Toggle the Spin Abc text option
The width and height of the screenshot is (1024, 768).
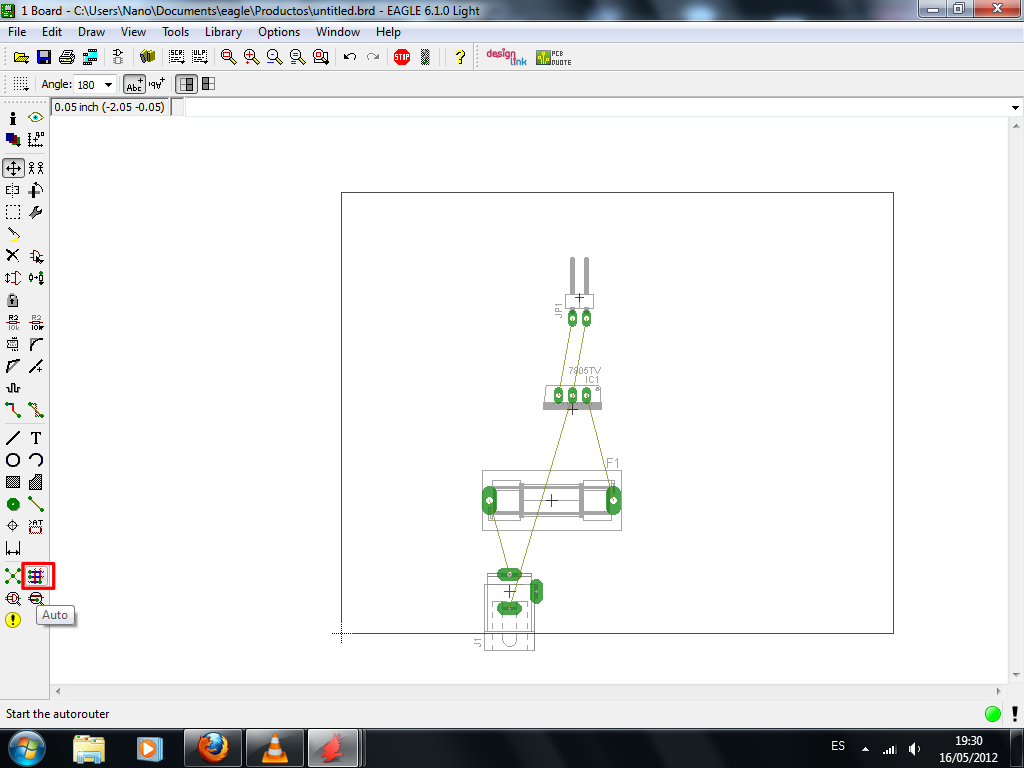coord(135,84)
